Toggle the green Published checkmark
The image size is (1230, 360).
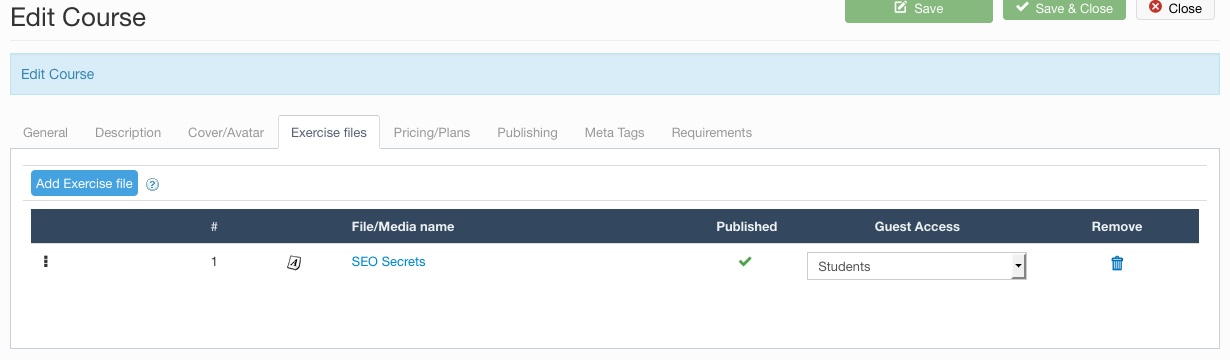[x=745, y=262]
